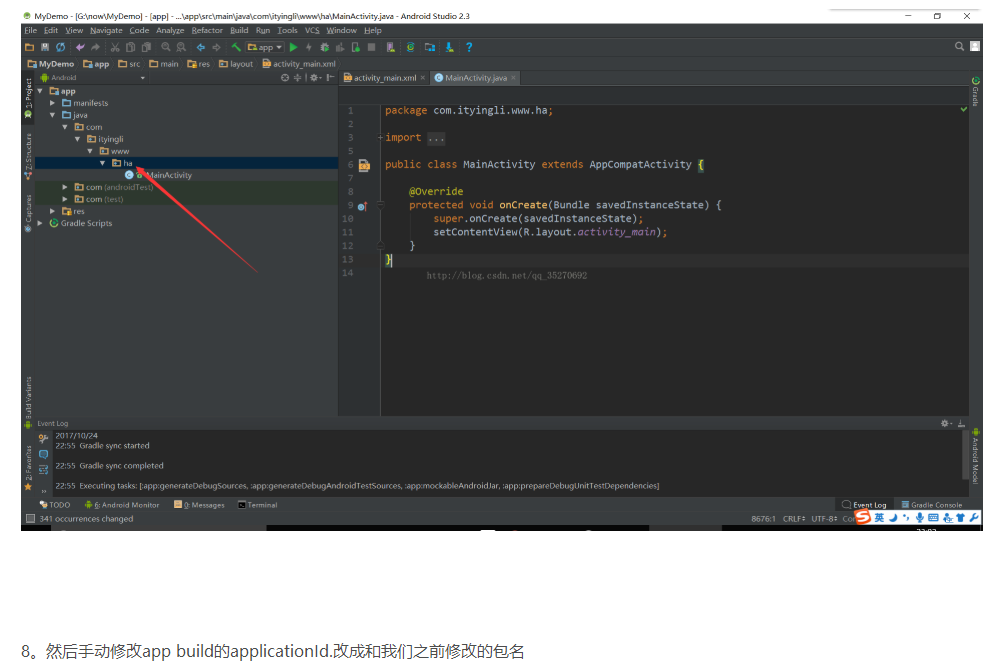The height and width of the screenshot is (668, 996).
Task: Open the run configuration app dropdown
Action: pos(265,47)
